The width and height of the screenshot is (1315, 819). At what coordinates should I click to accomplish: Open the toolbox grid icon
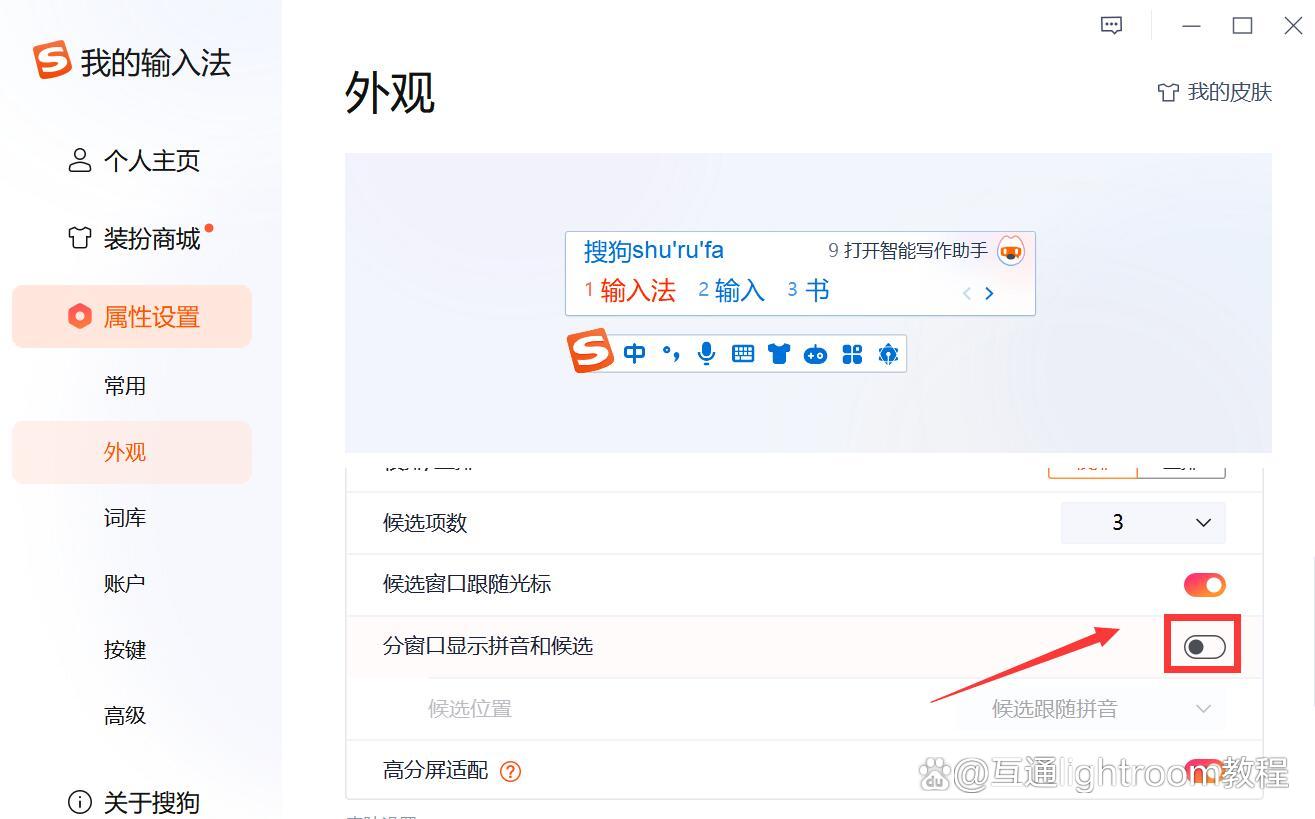851,353
